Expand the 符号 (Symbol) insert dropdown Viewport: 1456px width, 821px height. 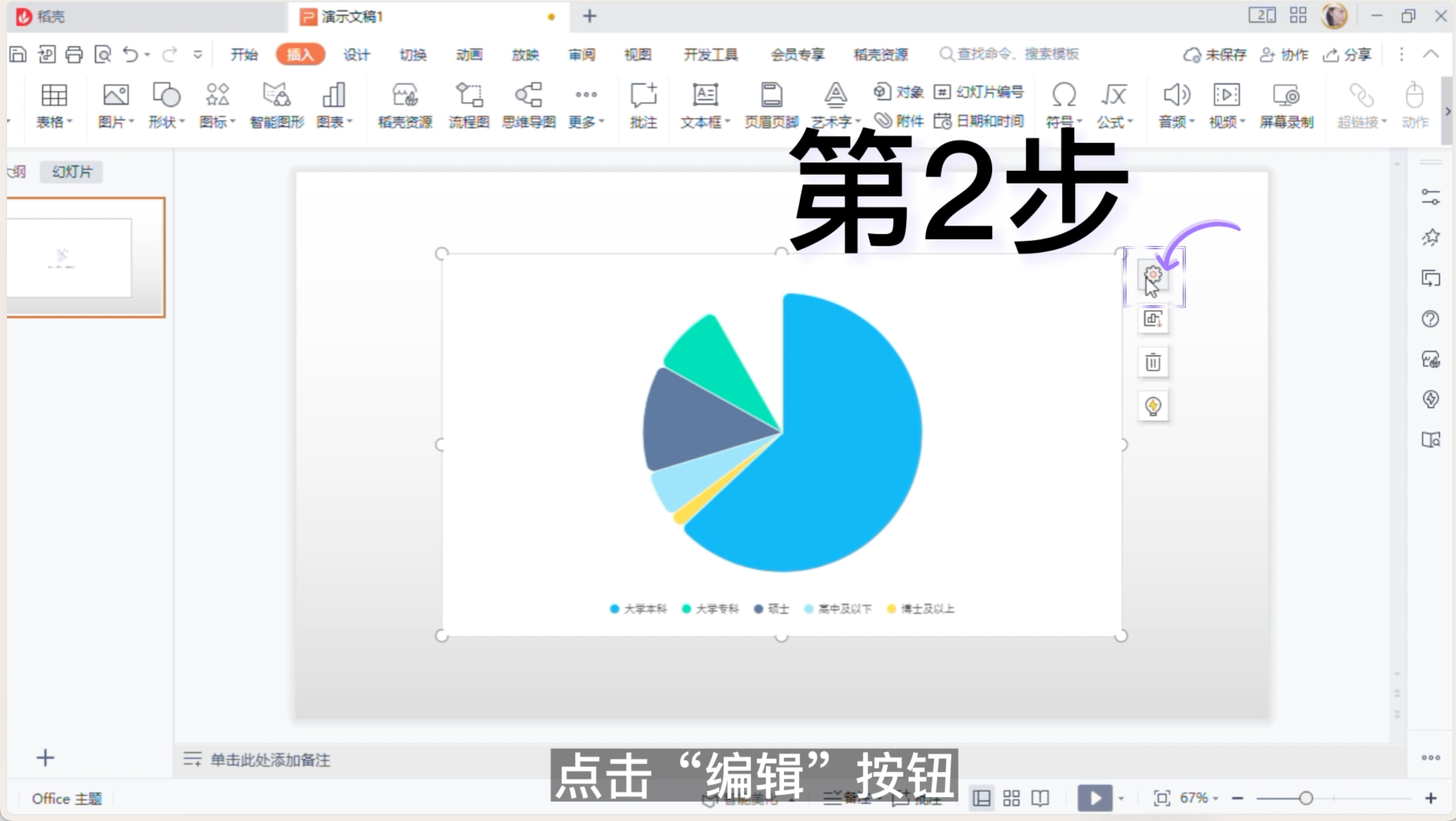(1079, 122)
